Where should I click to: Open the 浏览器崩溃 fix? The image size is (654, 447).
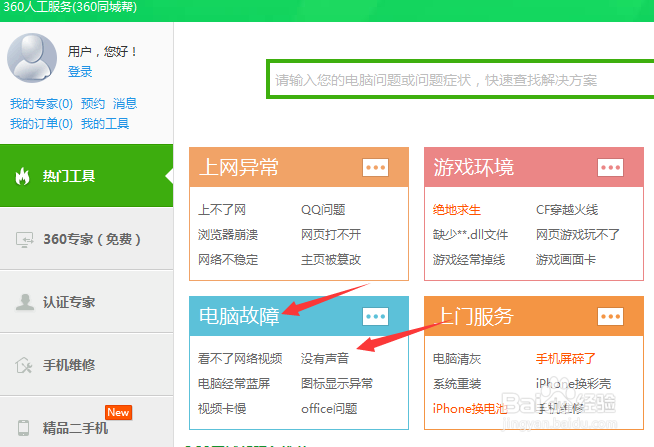click(x=228, y=234)
